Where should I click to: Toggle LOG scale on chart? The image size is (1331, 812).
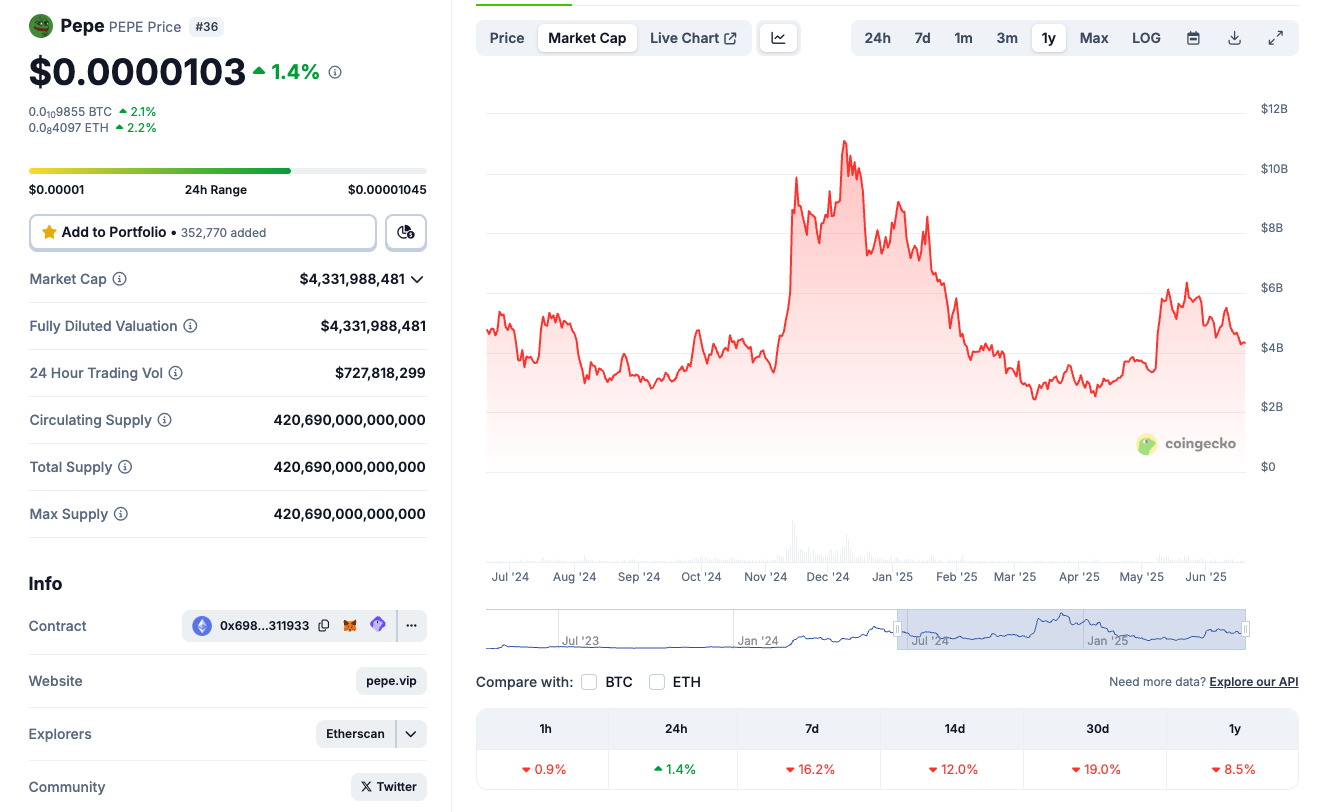(1146, 38)
